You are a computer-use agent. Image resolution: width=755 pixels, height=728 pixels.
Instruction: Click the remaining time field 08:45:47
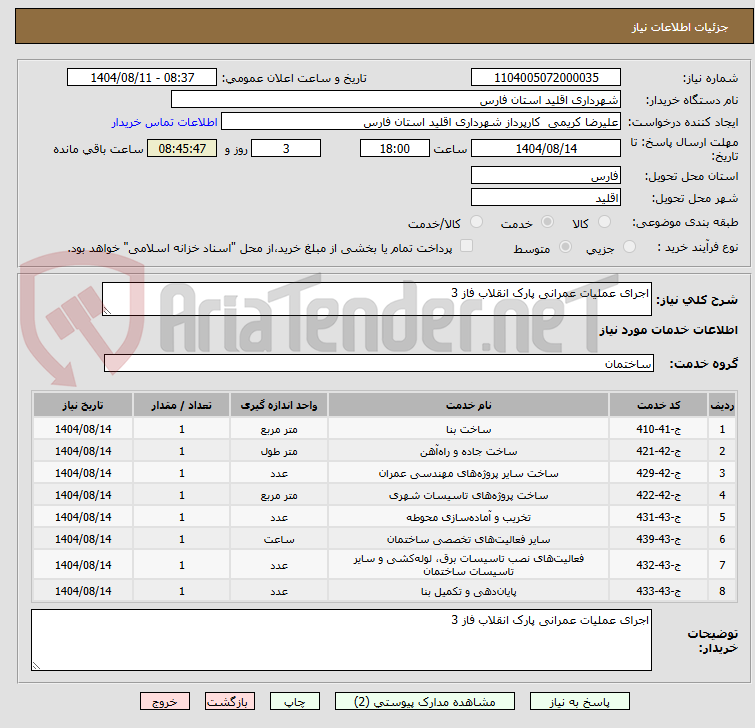coord(182,148)
